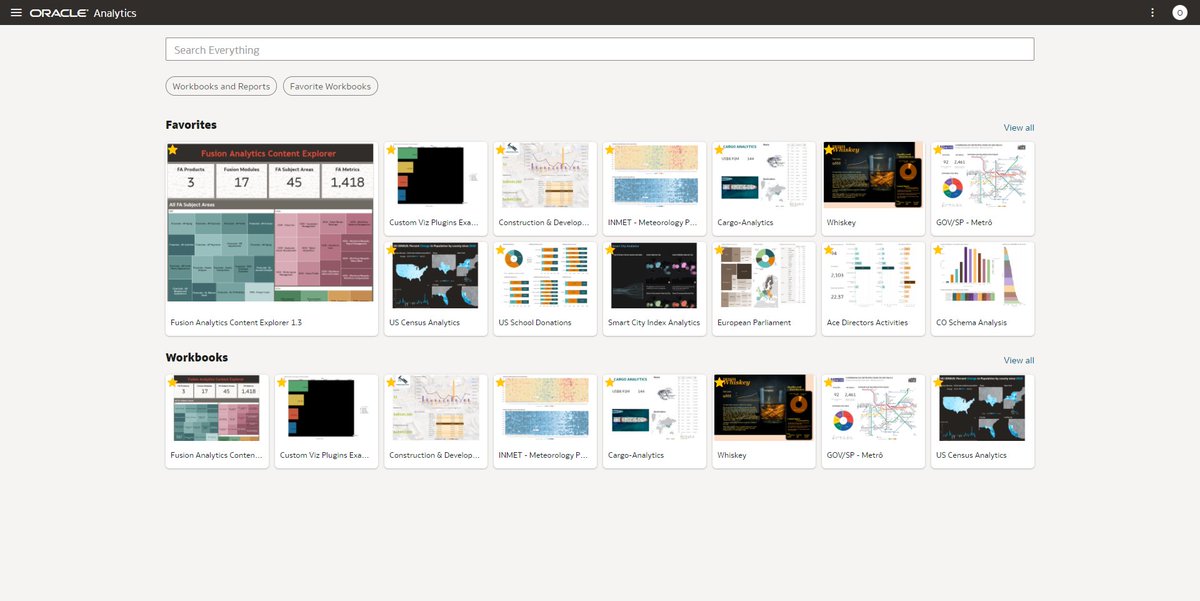Viewport: 1200px width, 601px height.
Task: Toggle favorite star on US School Donations card
Action: [499, 250]
